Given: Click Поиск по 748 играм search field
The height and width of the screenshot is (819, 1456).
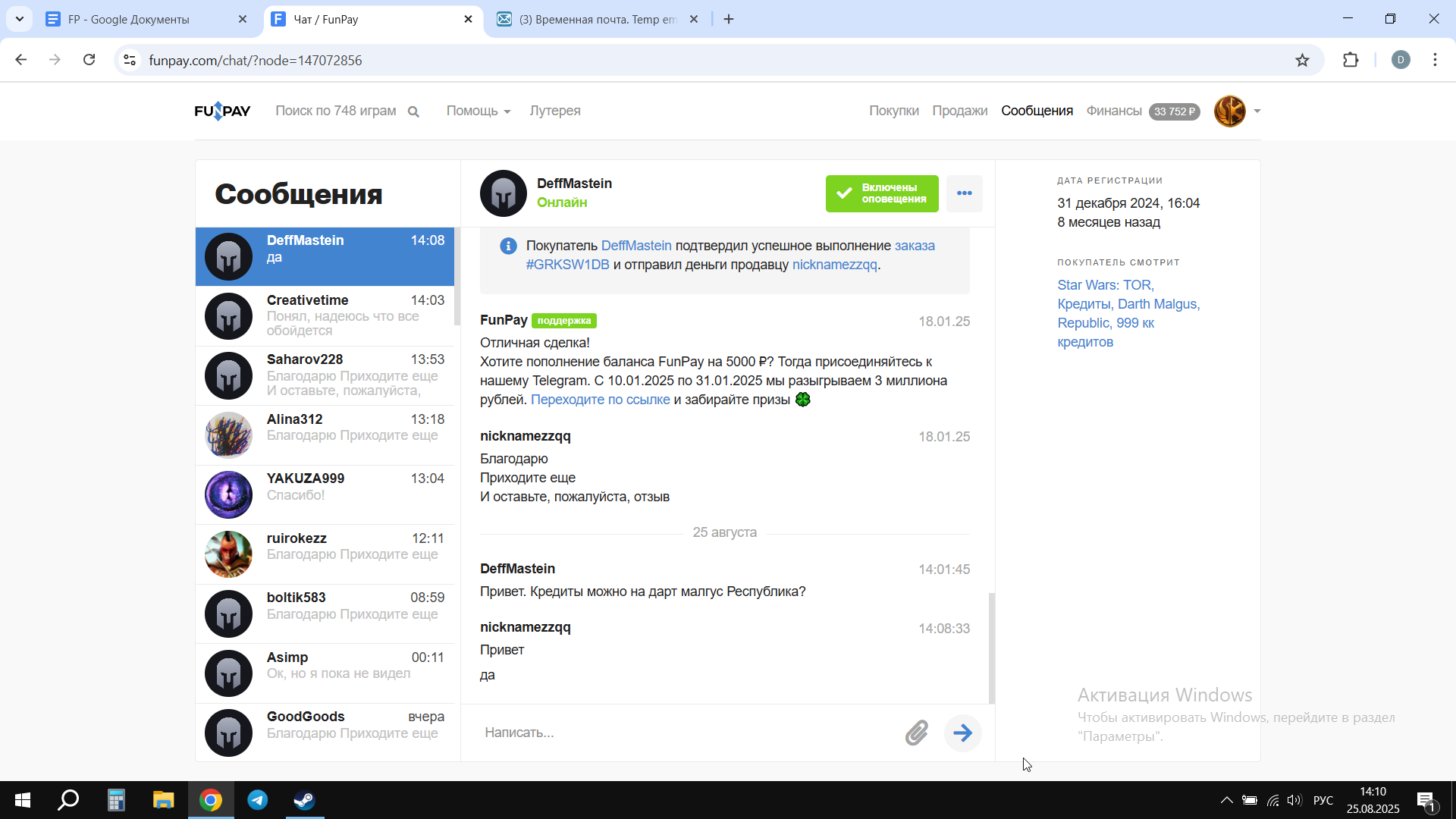Looking at the screenshot, I should [336, 111].
